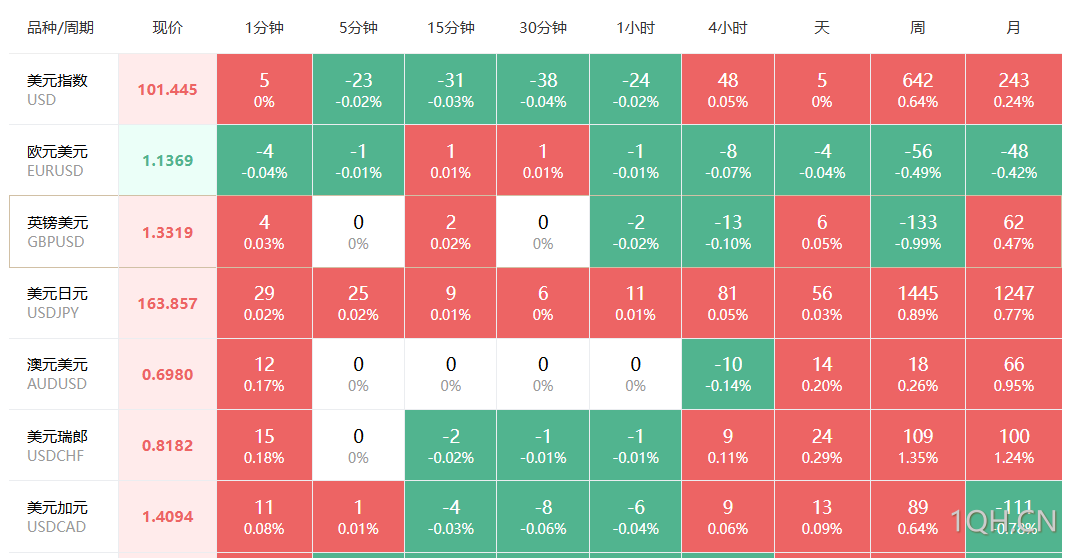The width and height of the screenshot is (1074, 558).
Task: Click the 英镑美元 GBPUSD row label
Action: pyautogui.click(x=58, y=232)
